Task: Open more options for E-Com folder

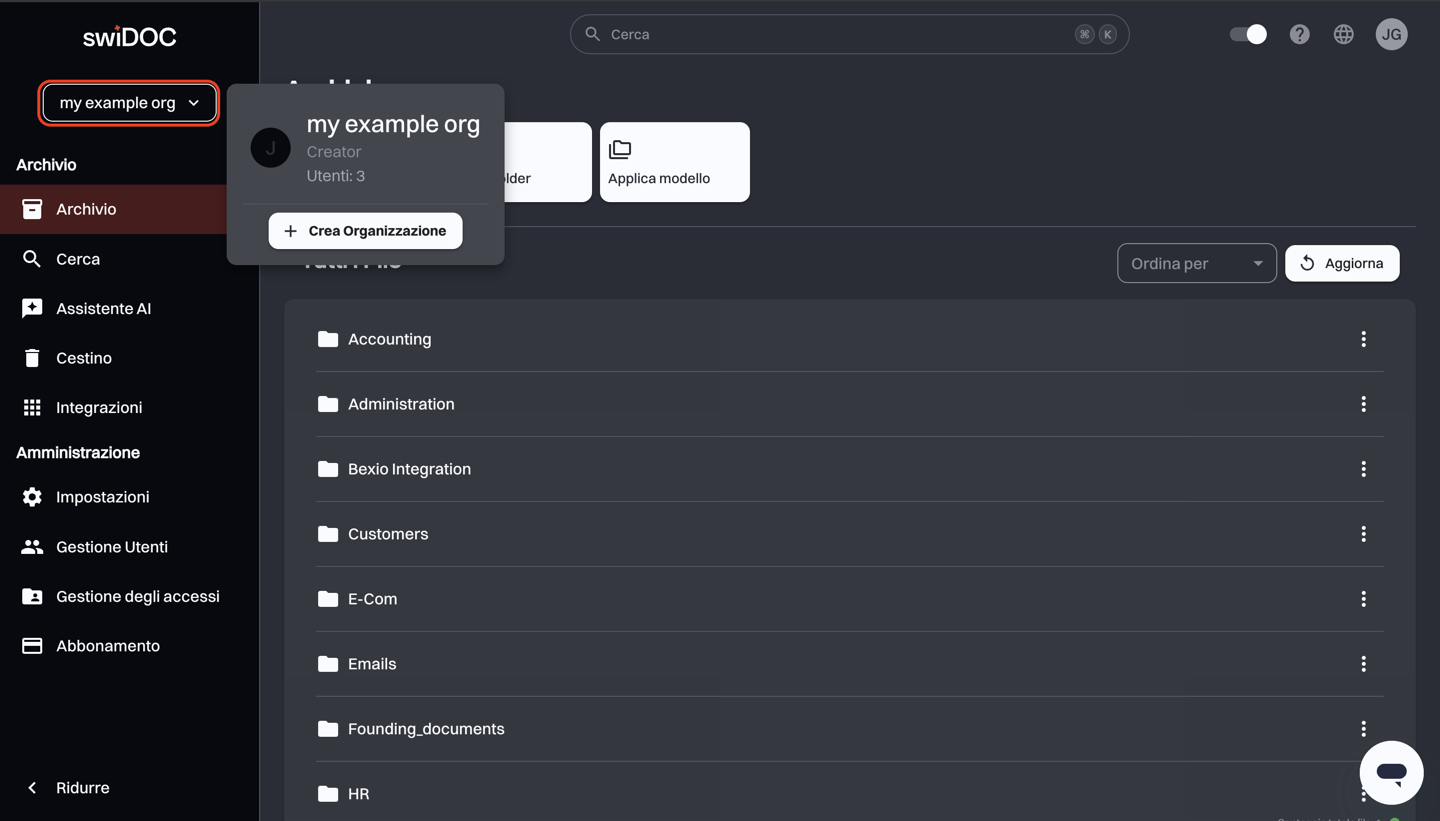Action: click(1363, 599)
